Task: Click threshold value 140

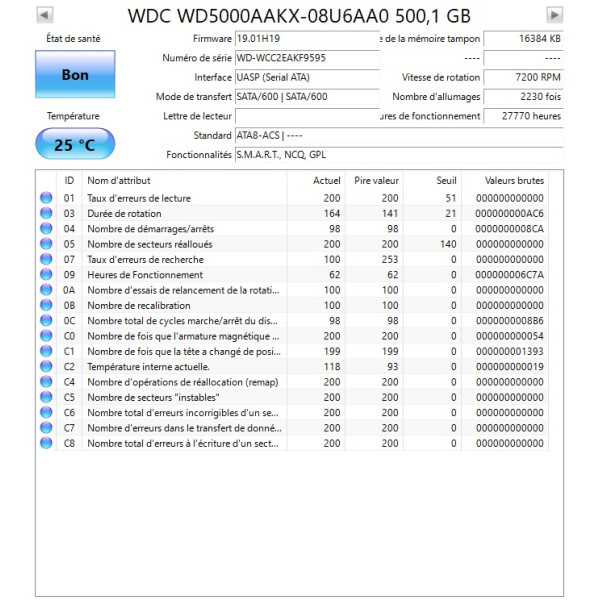Action: (448, 244)
